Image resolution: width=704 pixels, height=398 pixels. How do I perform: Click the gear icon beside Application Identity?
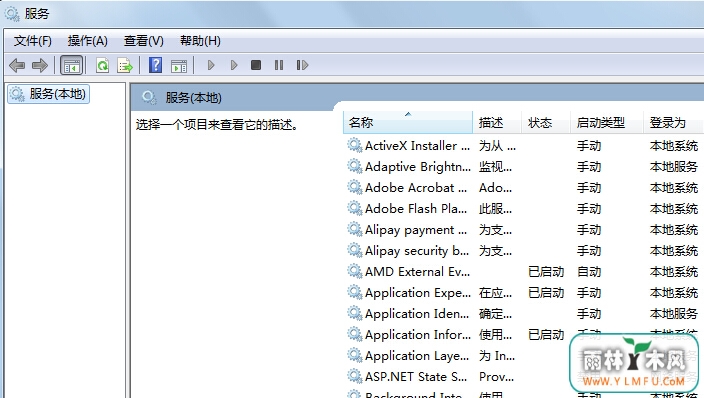355,313
